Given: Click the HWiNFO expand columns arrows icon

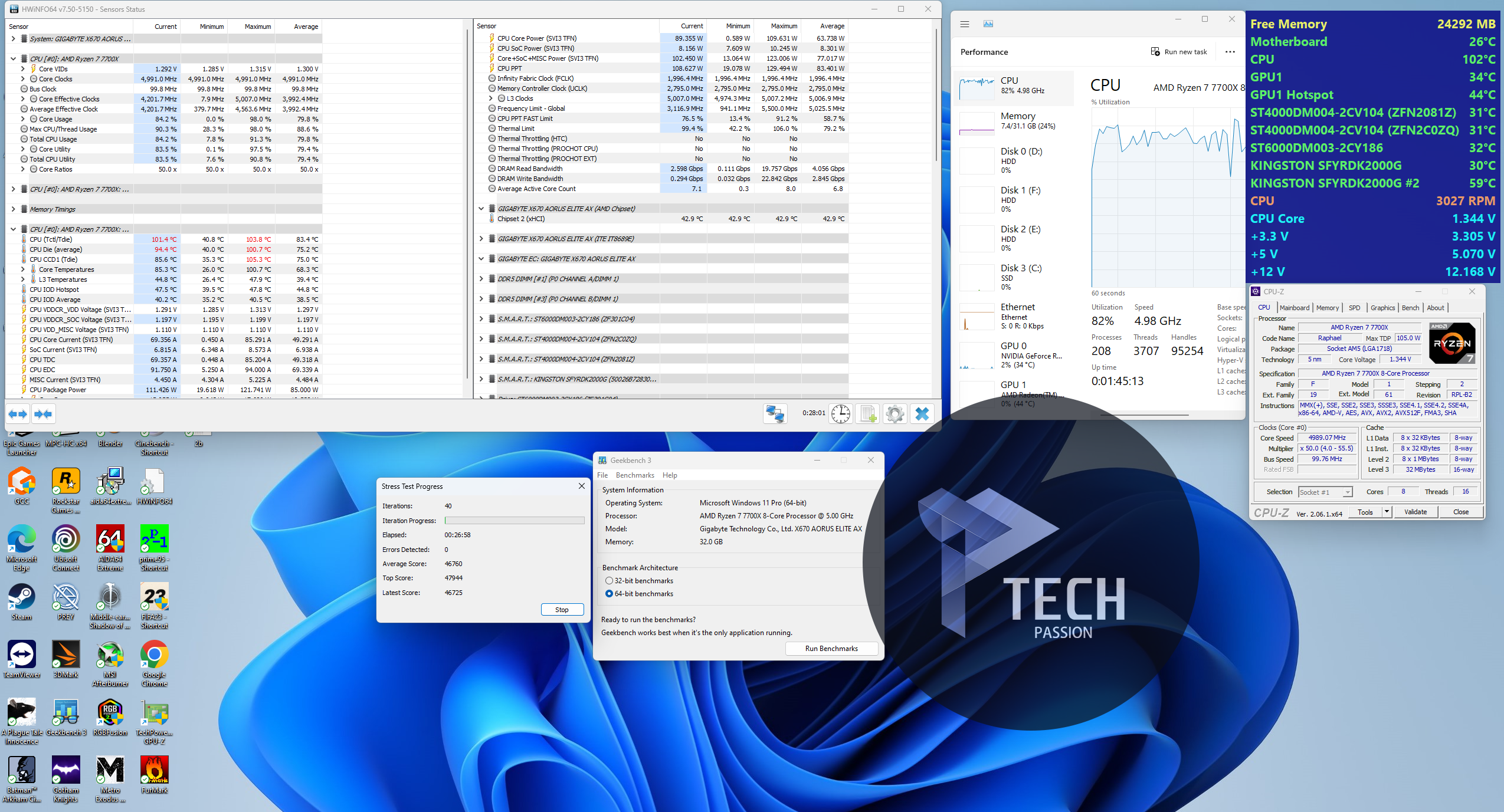Looking at the screenshot, I should pos(18,414).
